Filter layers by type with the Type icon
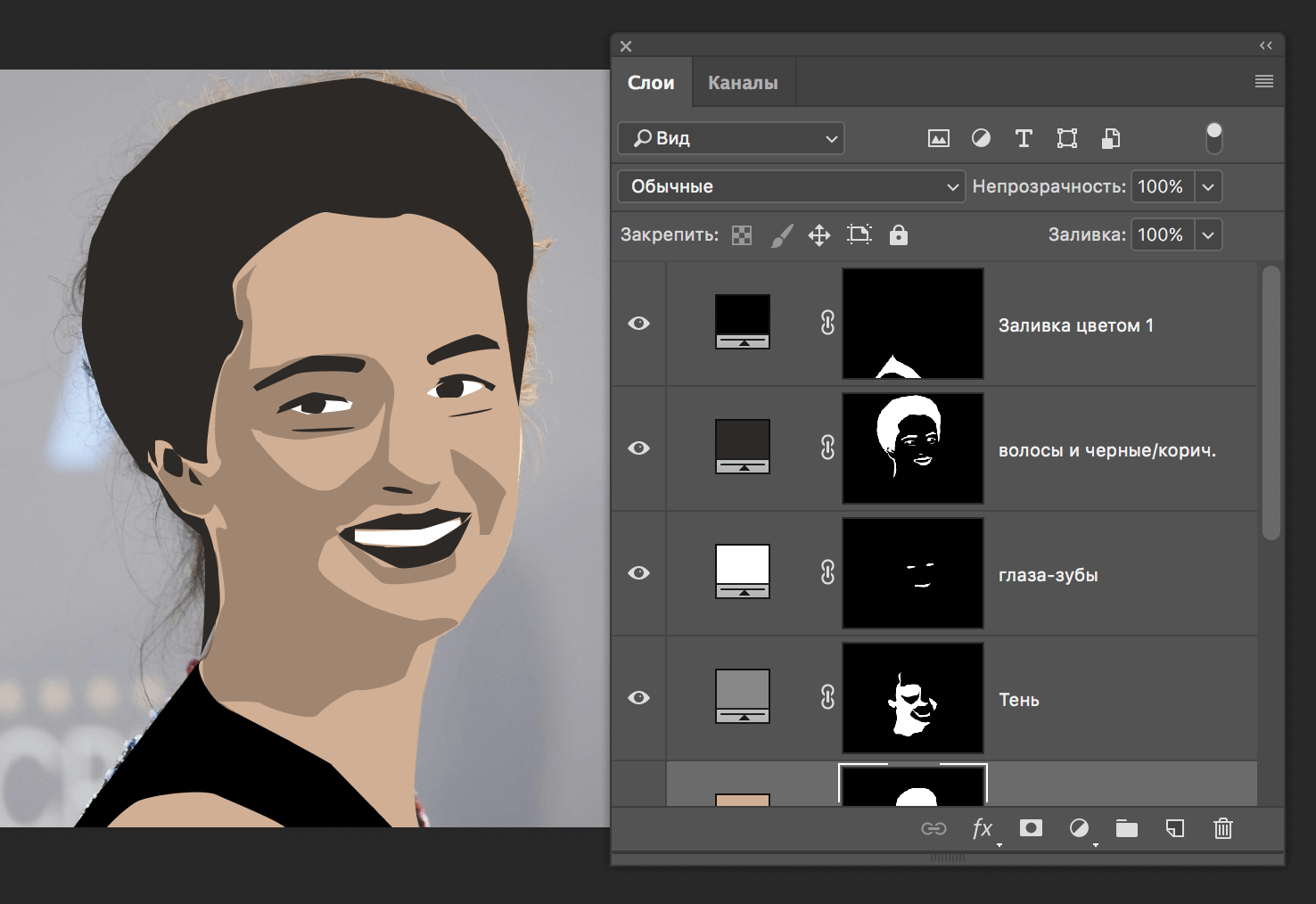 coord(1023,138)
